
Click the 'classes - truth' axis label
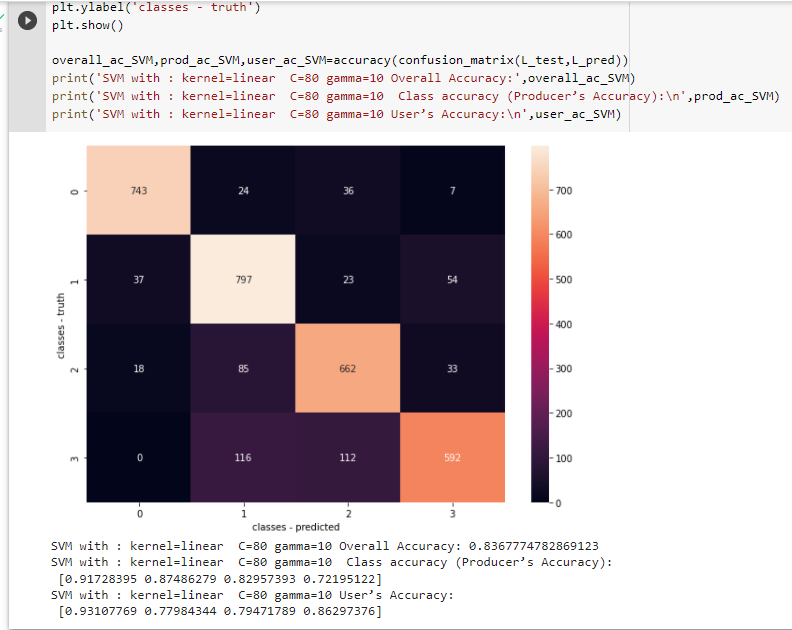click(x=62, y=323)
